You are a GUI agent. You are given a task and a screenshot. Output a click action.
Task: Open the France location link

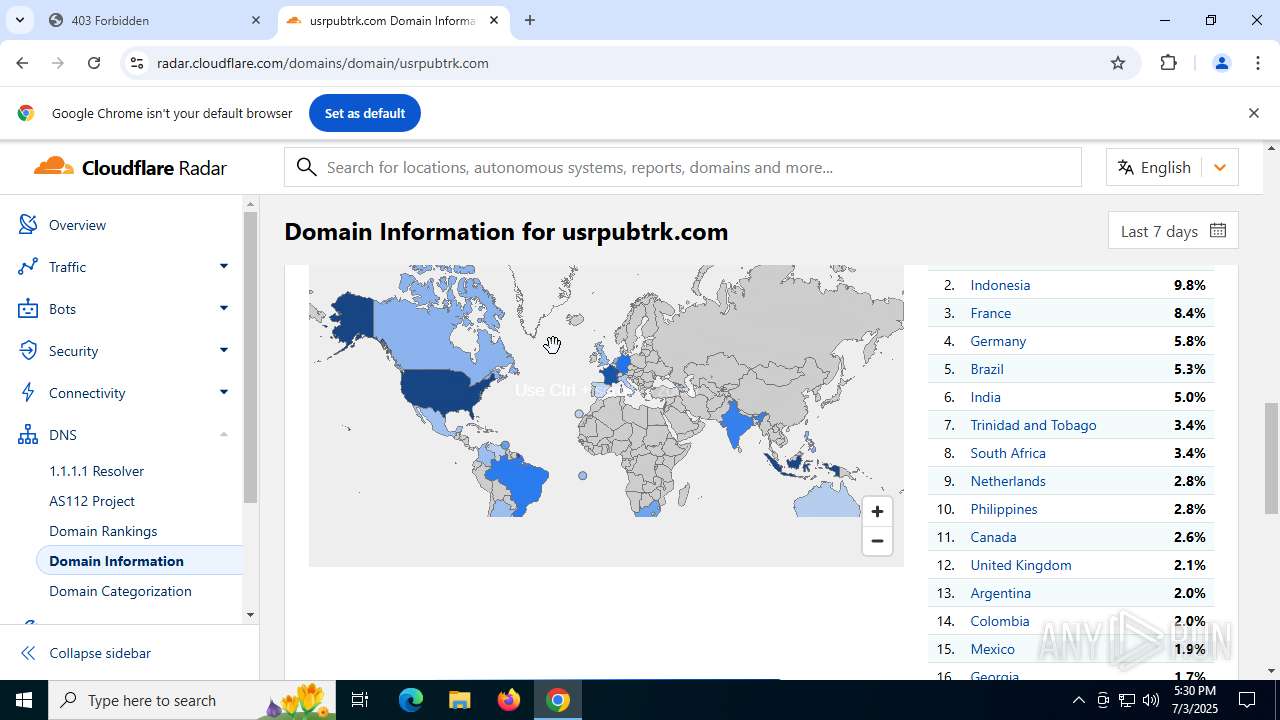coord(991,313)
